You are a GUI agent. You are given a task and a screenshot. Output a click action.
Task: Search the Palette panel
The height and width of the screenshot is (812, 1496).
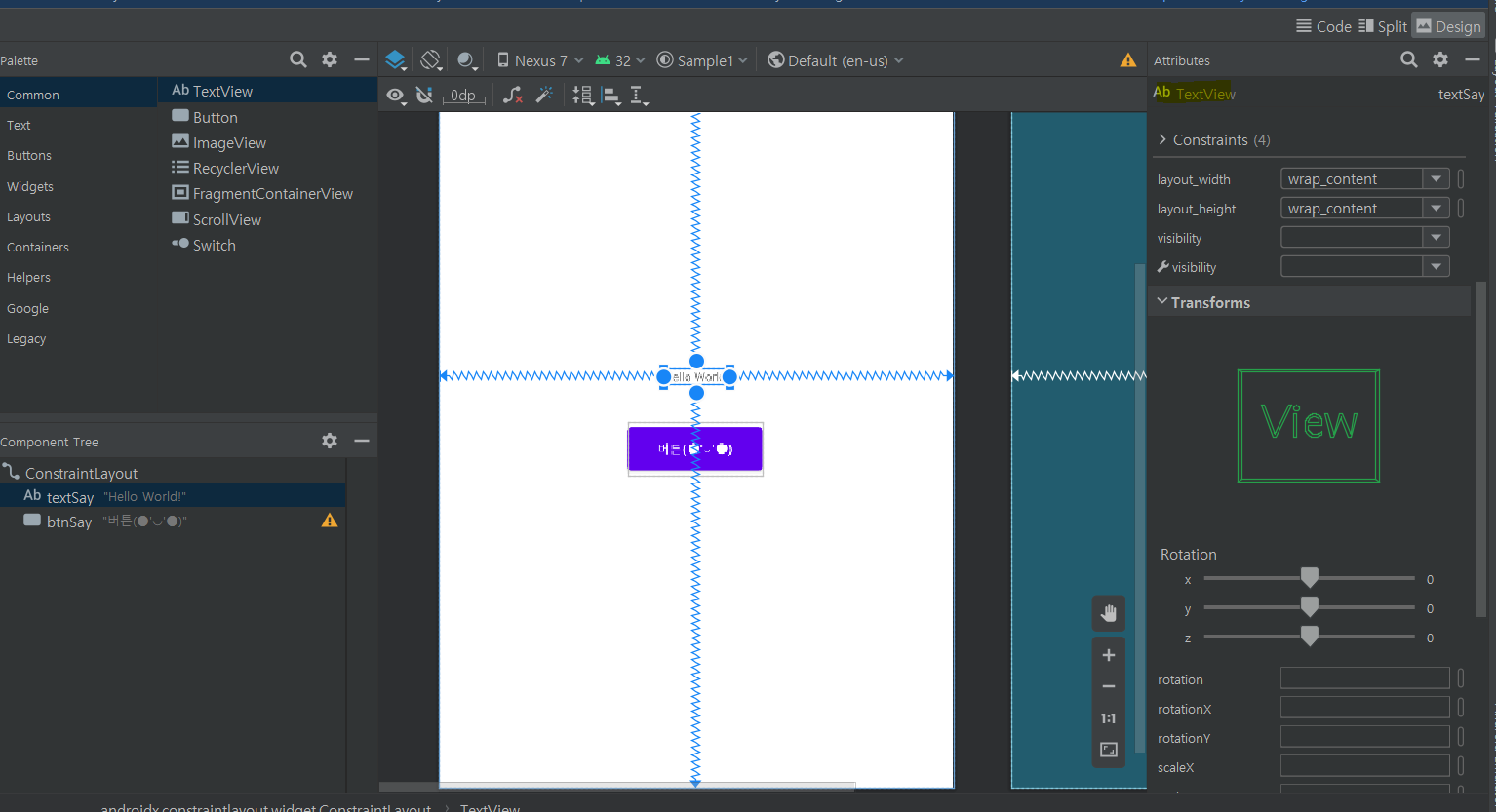pyautogui.click(x=298, y=59)
